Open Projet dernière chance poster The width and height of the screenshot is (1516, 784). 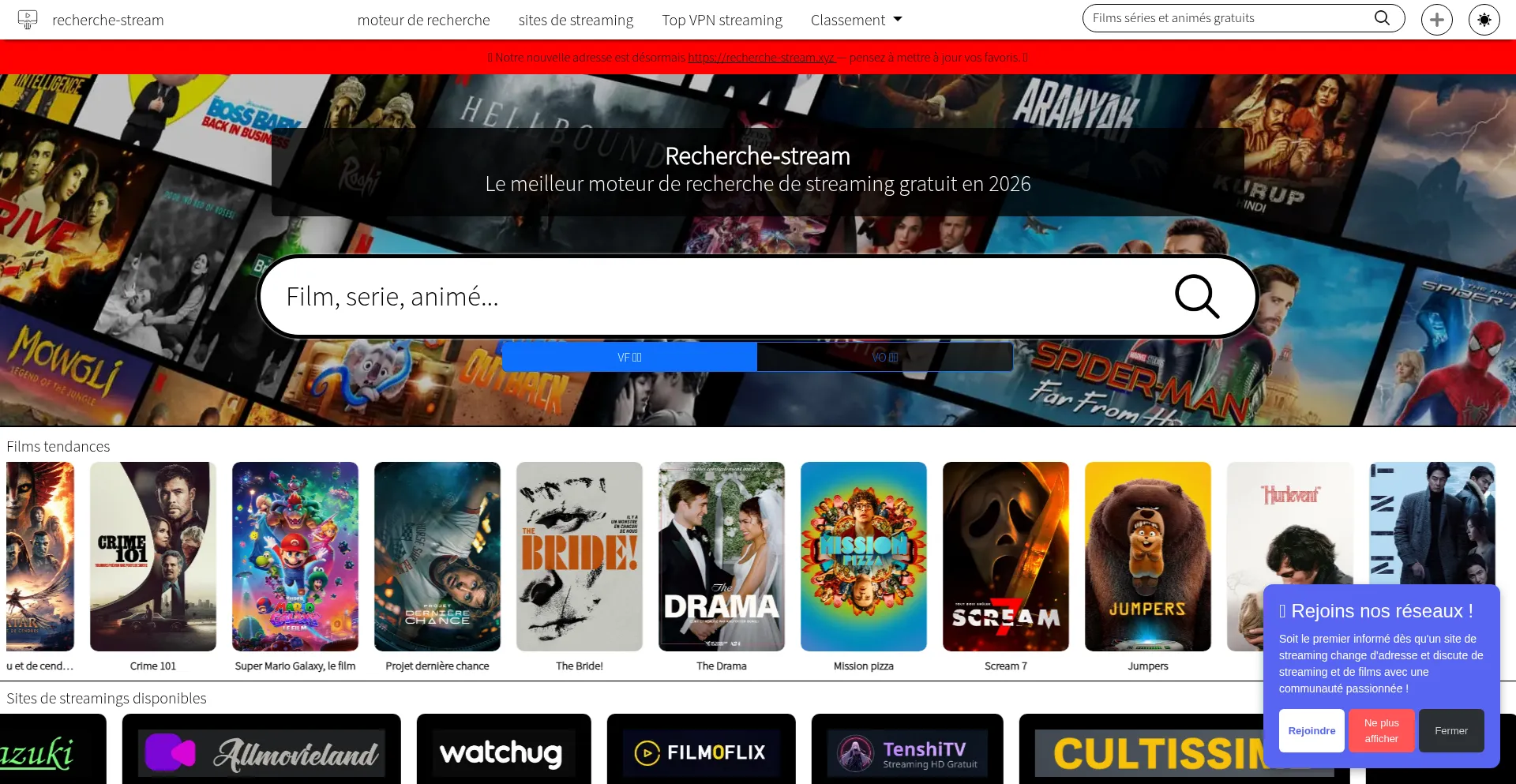(x=437, y=557)
